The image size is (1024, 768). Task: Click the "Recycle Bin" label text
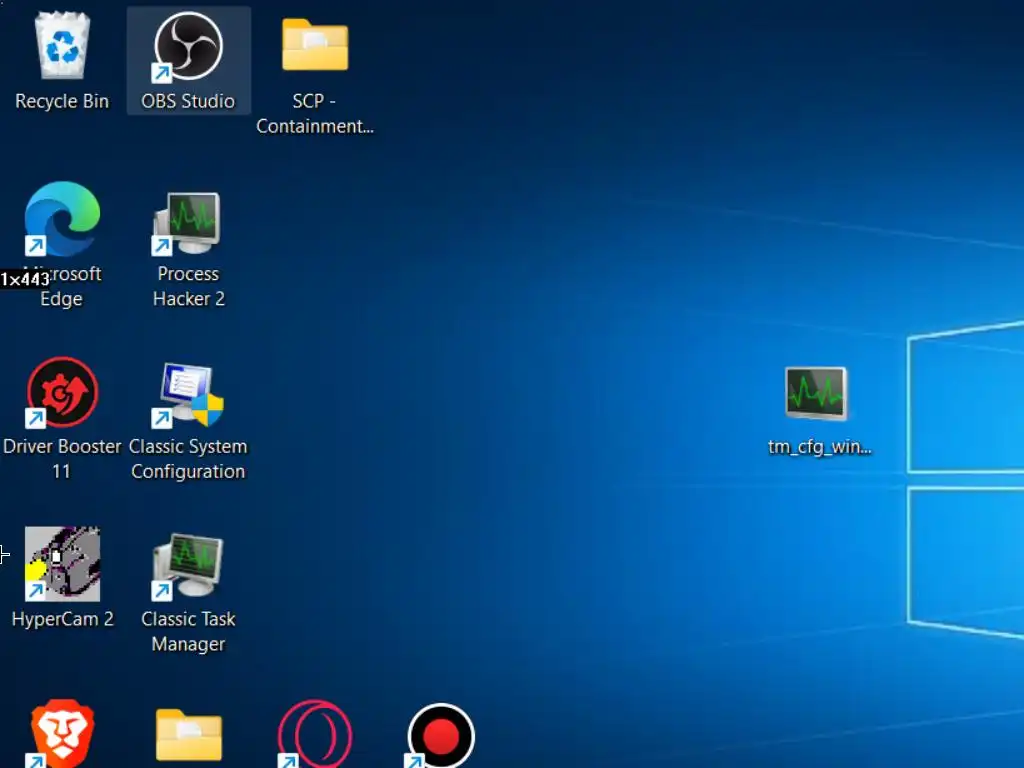(62, 101)
